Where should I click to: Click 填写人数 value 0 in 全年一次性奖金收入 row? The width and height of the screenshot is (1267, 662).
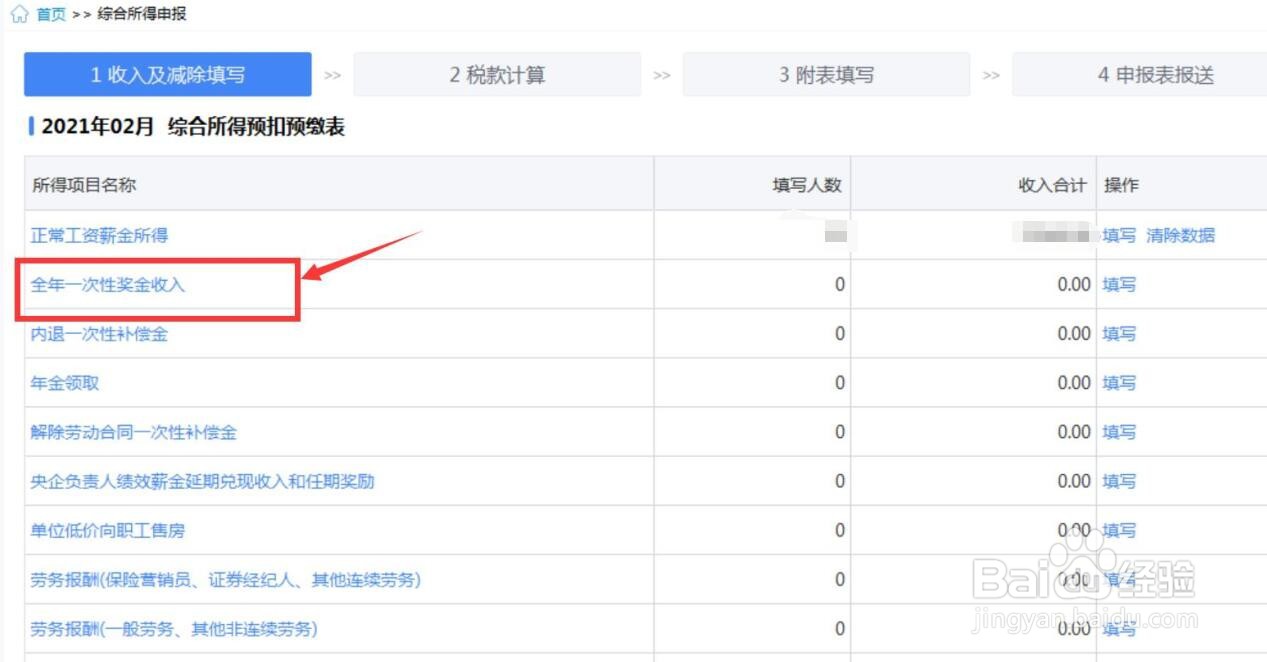click(840, 285)
